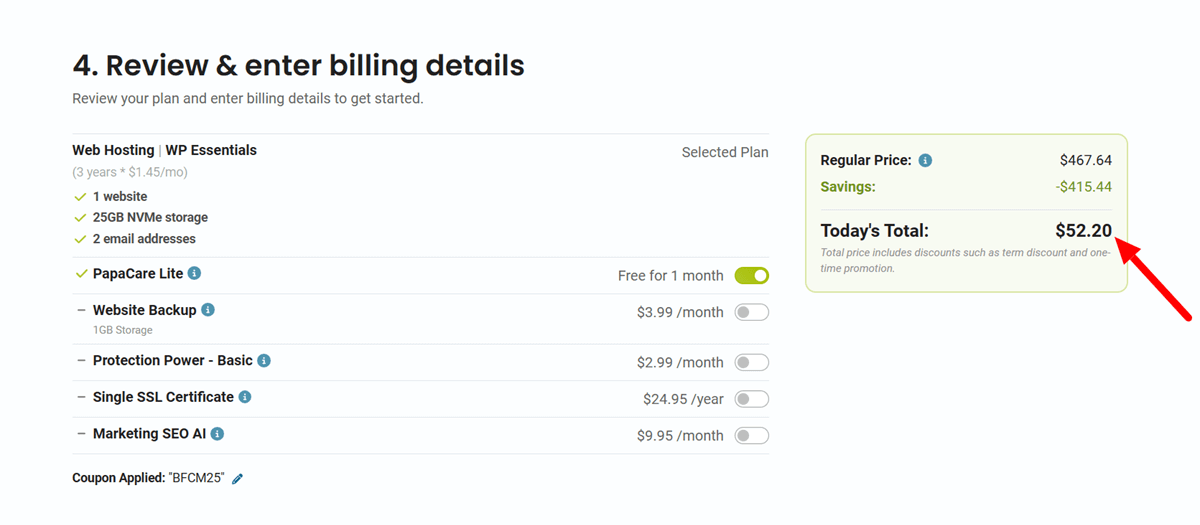Turn on Protection Power - Basic toggle
1200x525 pixels.
pos(752,362)
